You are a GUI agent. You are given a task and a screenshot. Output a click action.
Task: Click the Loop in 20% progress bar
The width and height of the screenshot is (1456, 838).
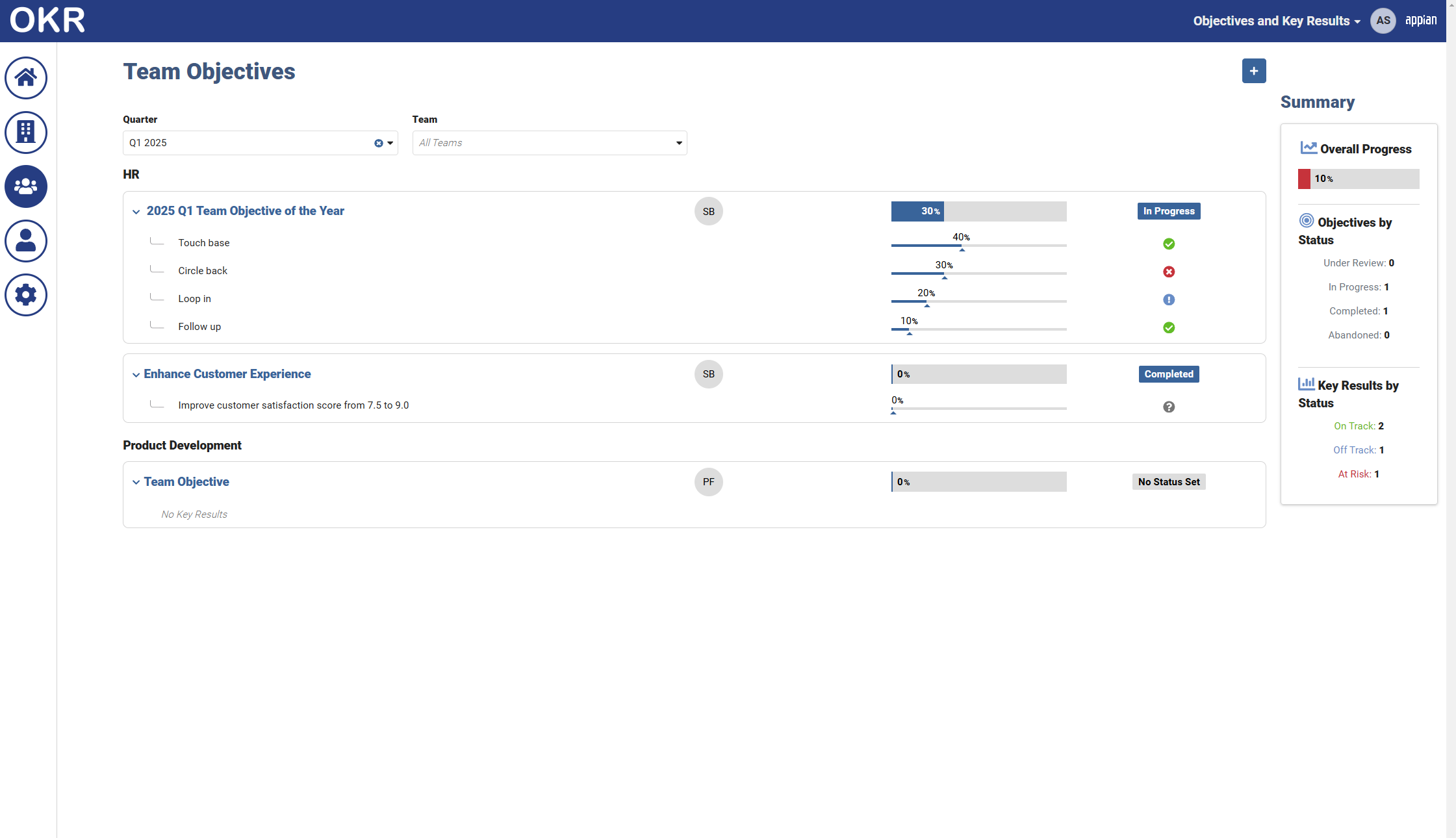(x=979, y=301)
